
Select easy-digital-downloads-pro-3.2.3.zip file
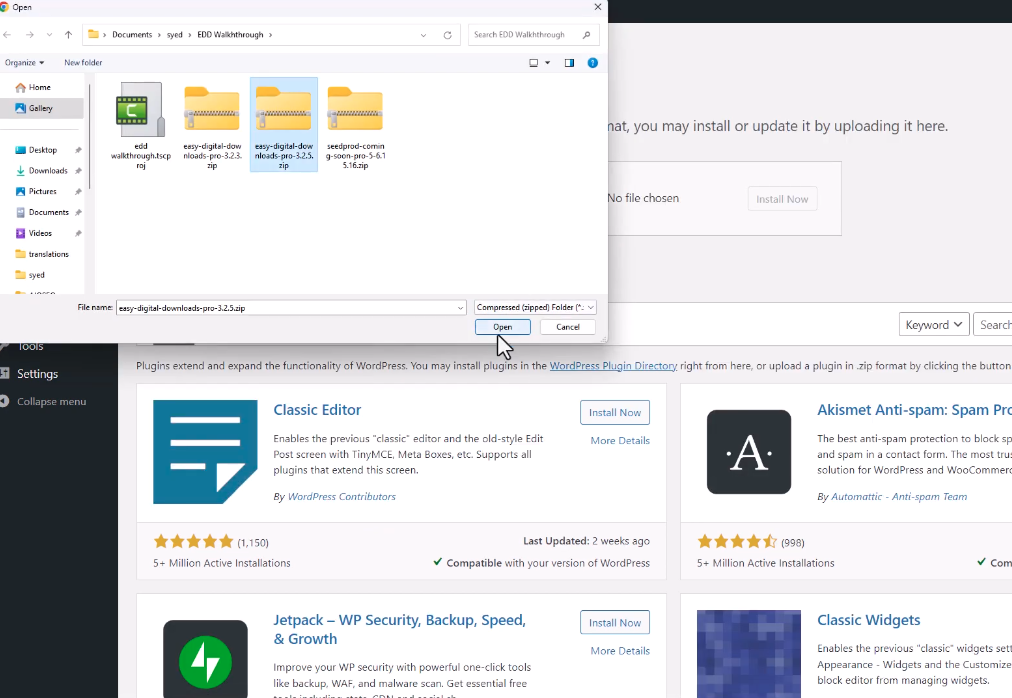(x=212, y=110)
